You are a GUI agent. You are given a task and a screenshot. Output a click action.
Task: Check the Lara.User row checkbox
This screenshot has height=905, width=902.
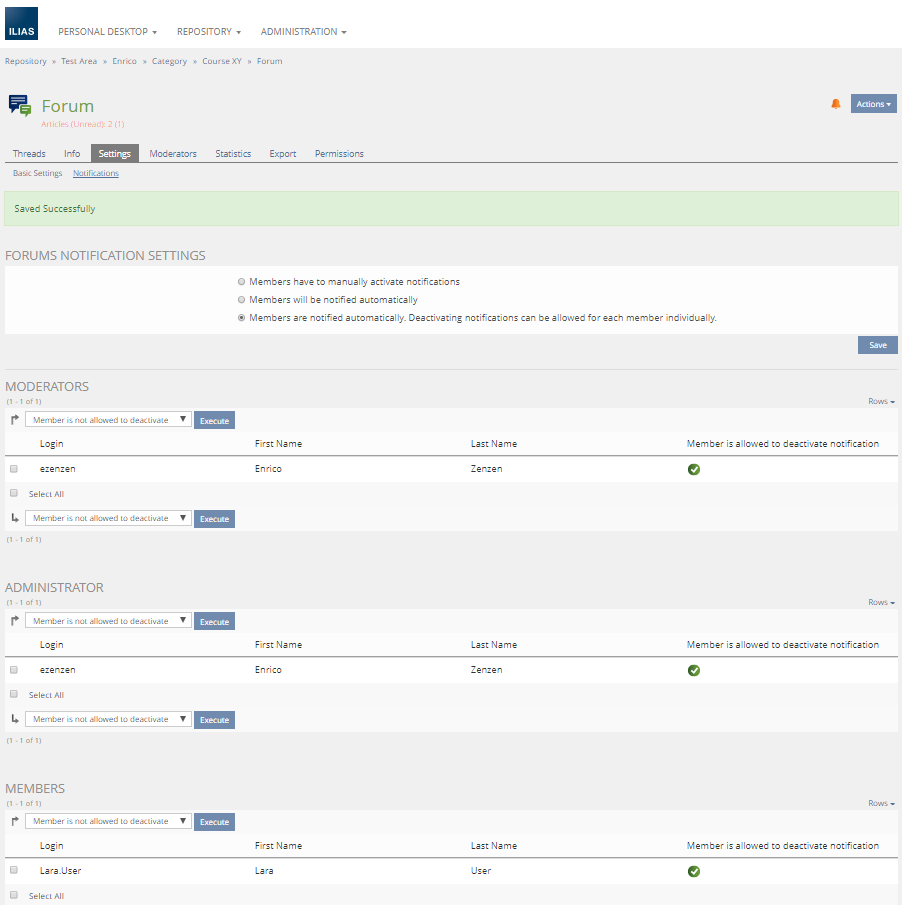pyautogui.click(x=14, y=870)
